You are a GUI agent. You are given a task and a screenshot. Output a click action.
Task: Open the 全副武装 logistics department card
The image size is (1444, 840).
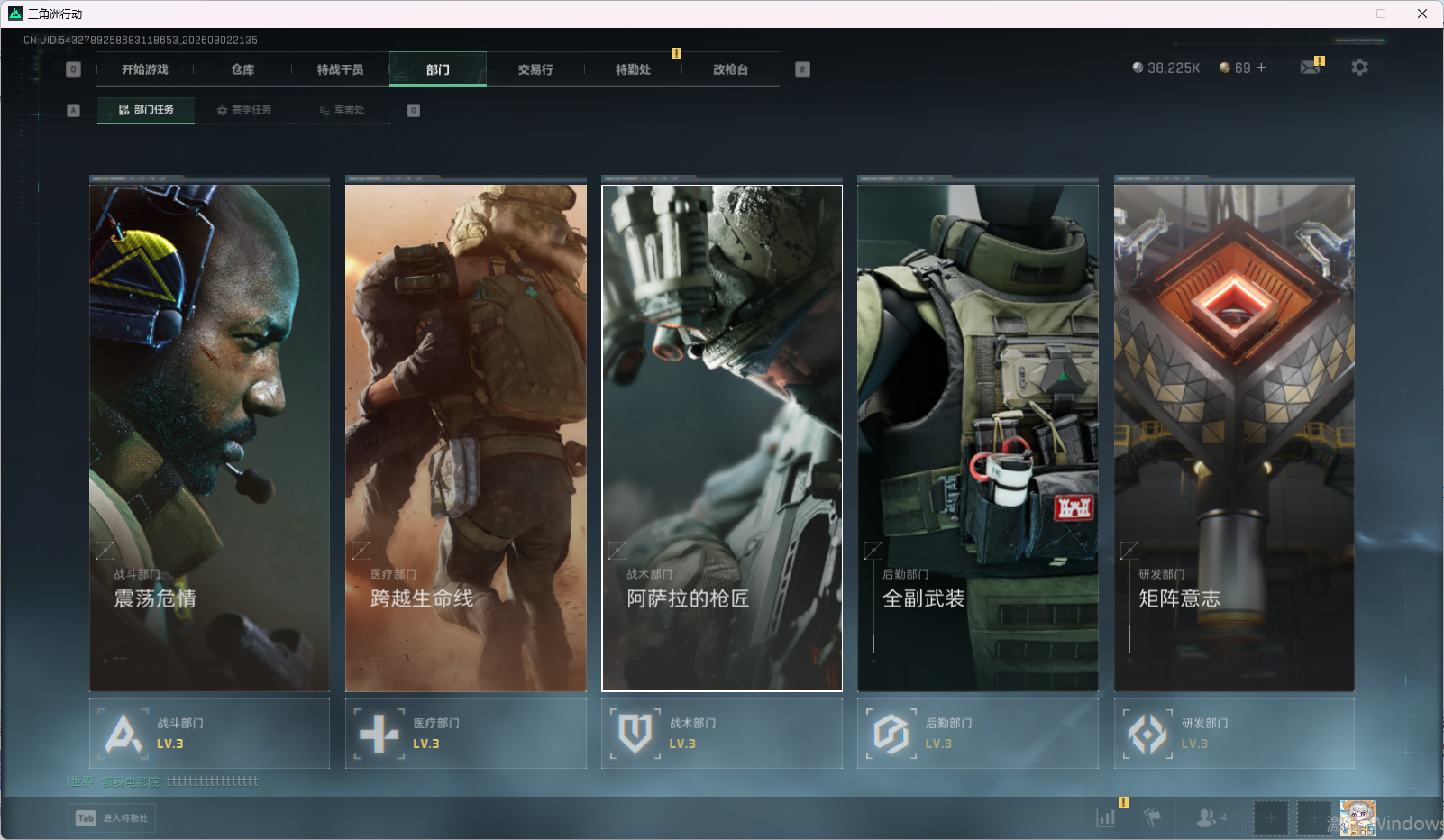click(978, 438)
